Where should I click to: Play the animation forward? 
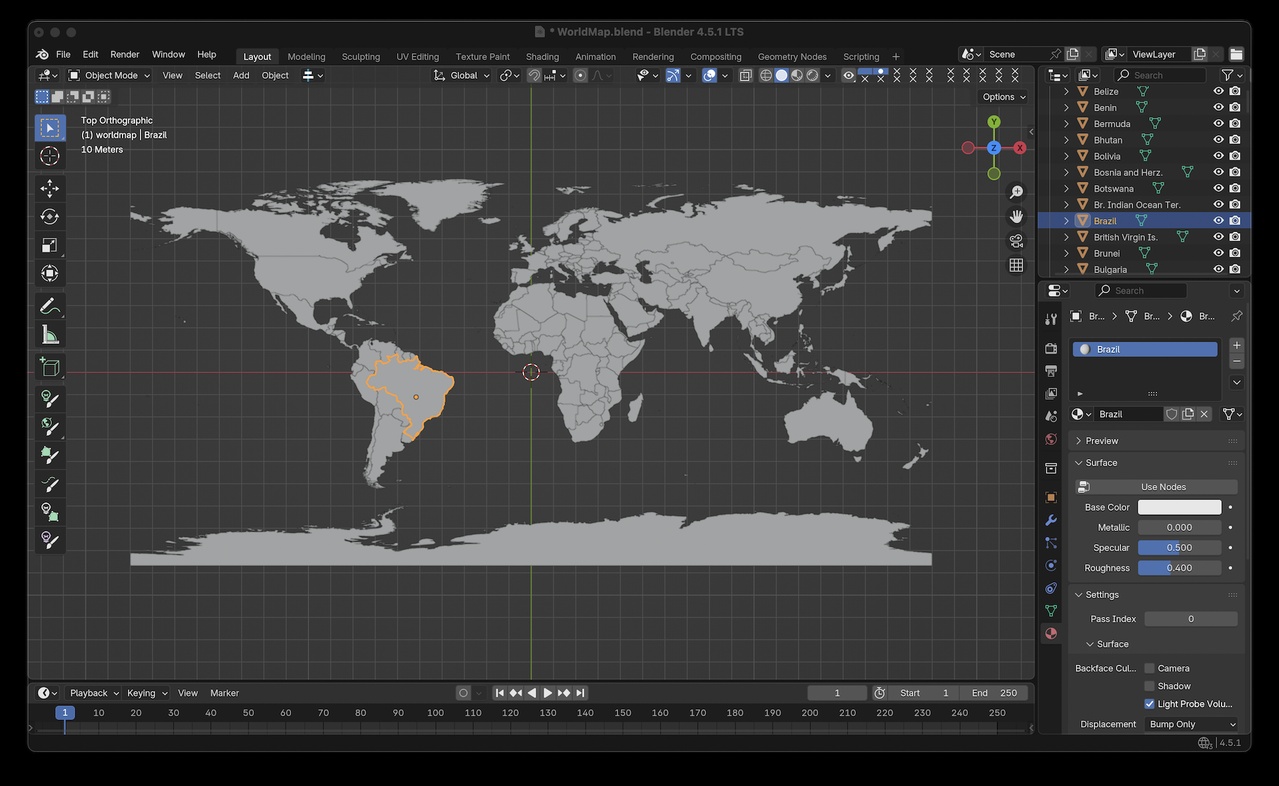(x=548, y=693)
